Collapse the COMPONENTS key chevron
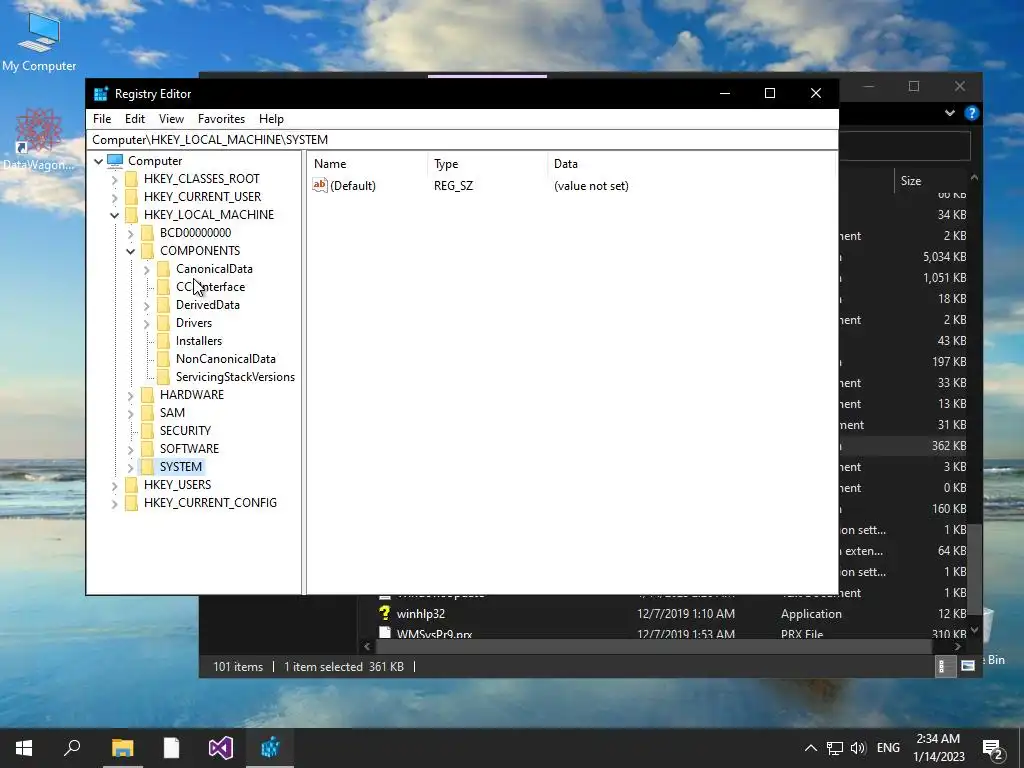Image resolution: width=1024 pixels, height=768 pixels. (x=131, y=251)
